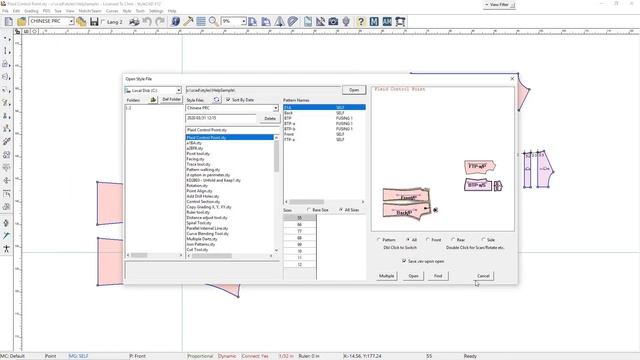This screenshot has width=640, height=360.
Task: Select the Rear preview radio button
Action: click(453, 240)
